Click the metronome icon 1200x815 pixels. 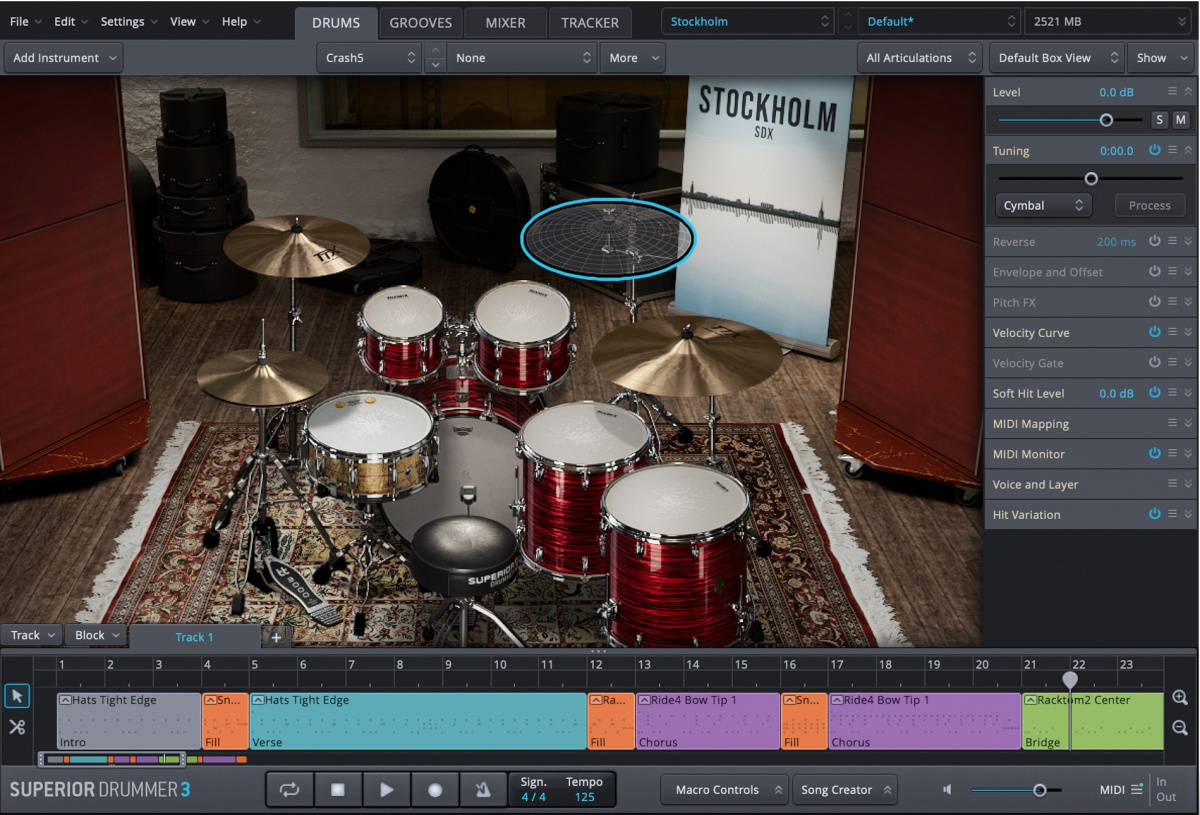click(484, 789)
